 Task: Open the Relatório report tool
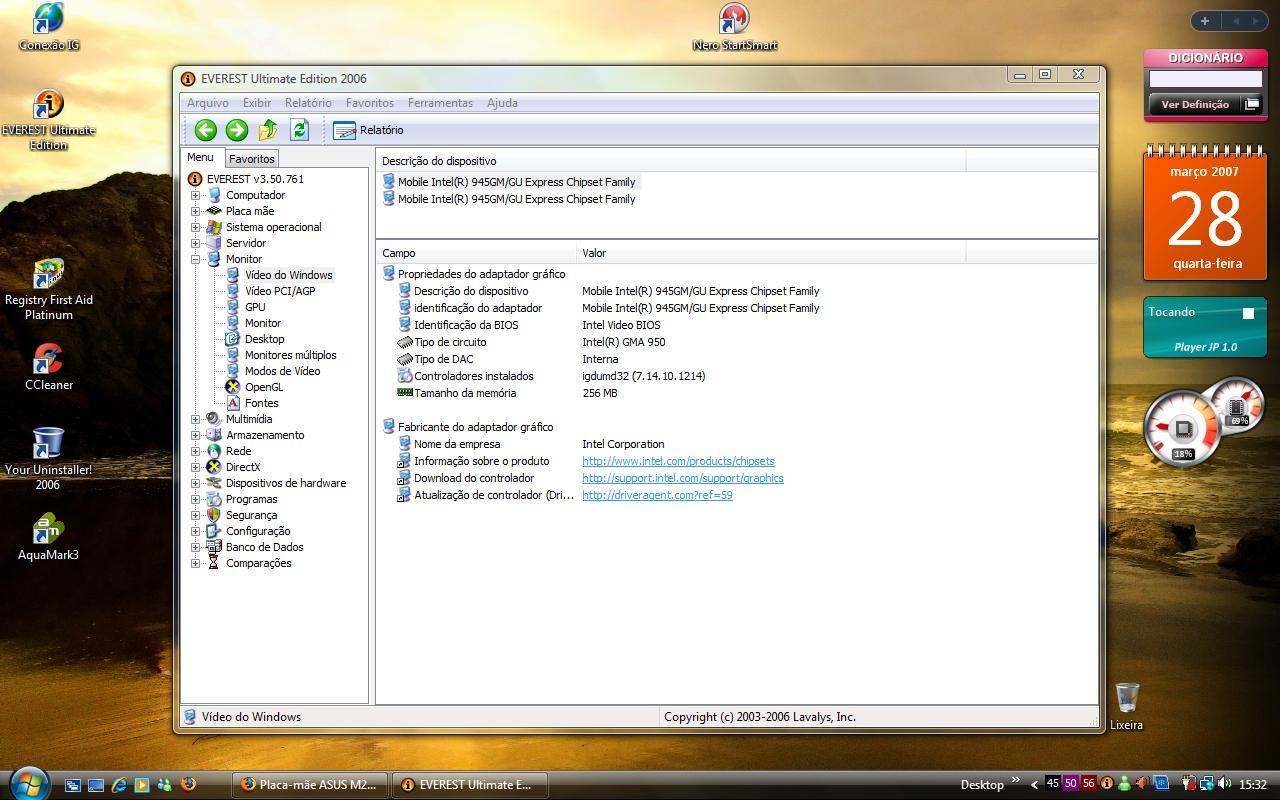pos(369,130)
